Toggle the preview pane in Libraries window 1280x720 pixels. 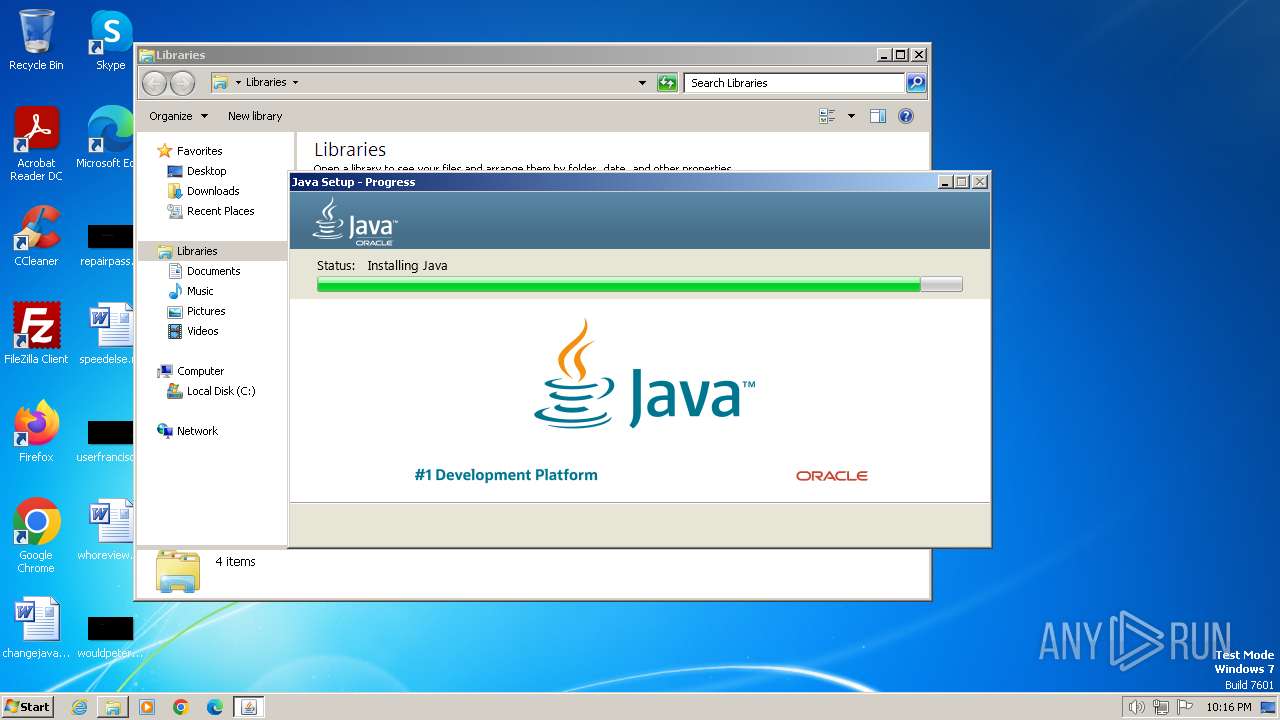(878, 116)
